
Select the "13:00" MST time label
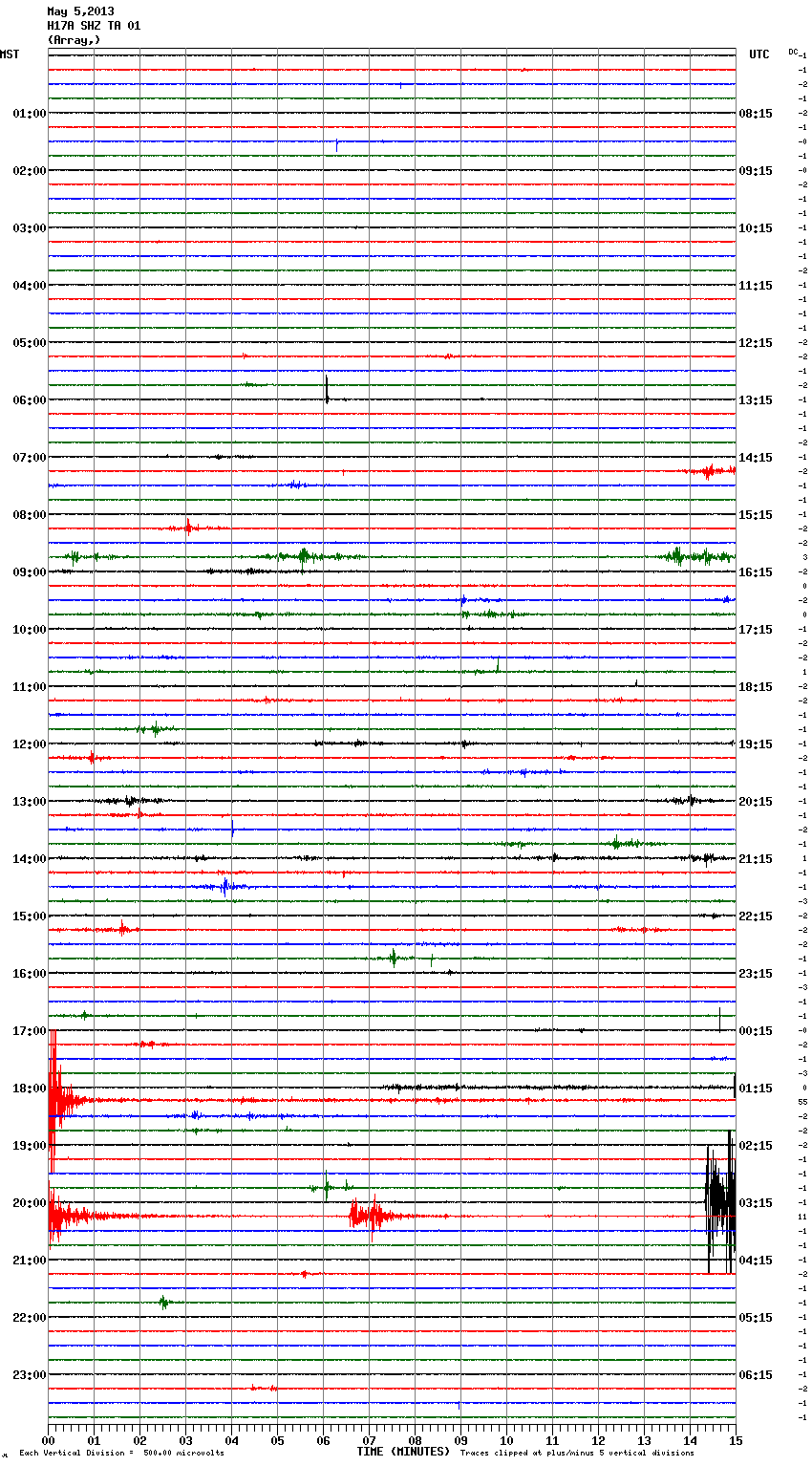tap(30, 802)
